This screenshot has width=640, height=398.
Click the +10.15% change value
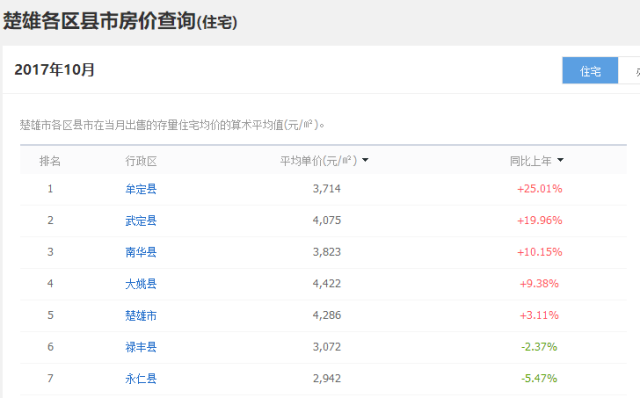click(539, 252)
